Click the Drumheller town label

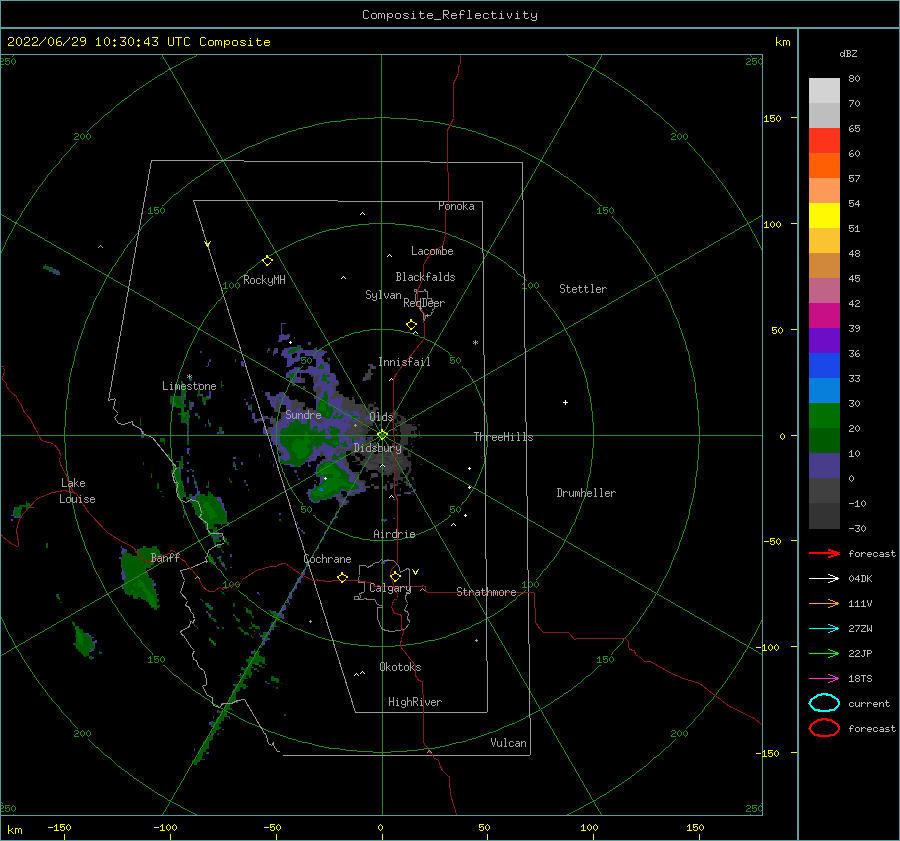[586, 493]
